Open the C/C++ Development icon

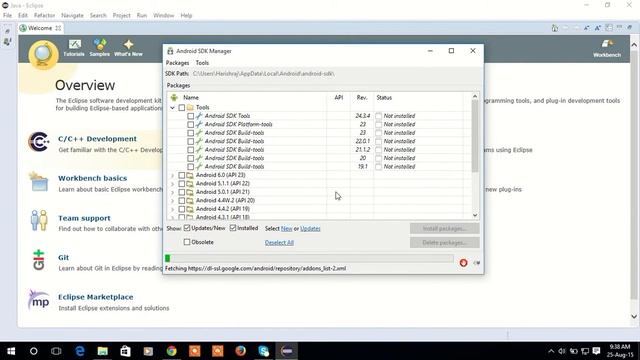[x=39, y=142]
